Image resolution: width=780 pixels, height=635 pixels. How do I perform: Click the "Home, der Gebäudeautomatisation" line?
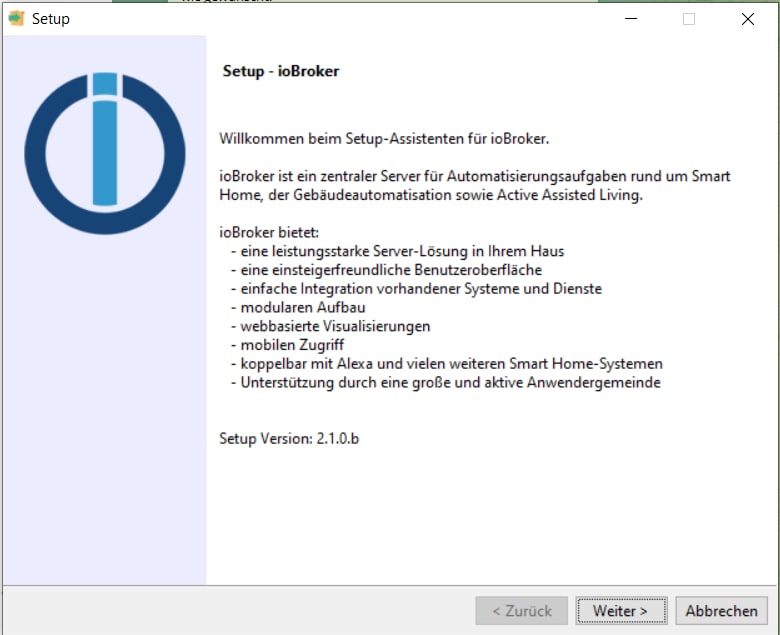click(x=431, y=195)
